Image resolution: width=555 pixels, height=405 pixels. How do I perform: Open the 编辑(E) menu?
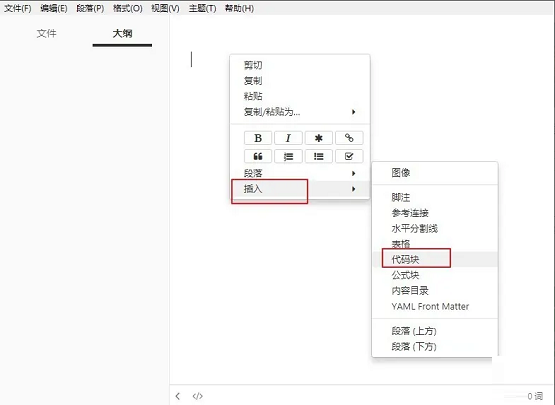point(54,8)
